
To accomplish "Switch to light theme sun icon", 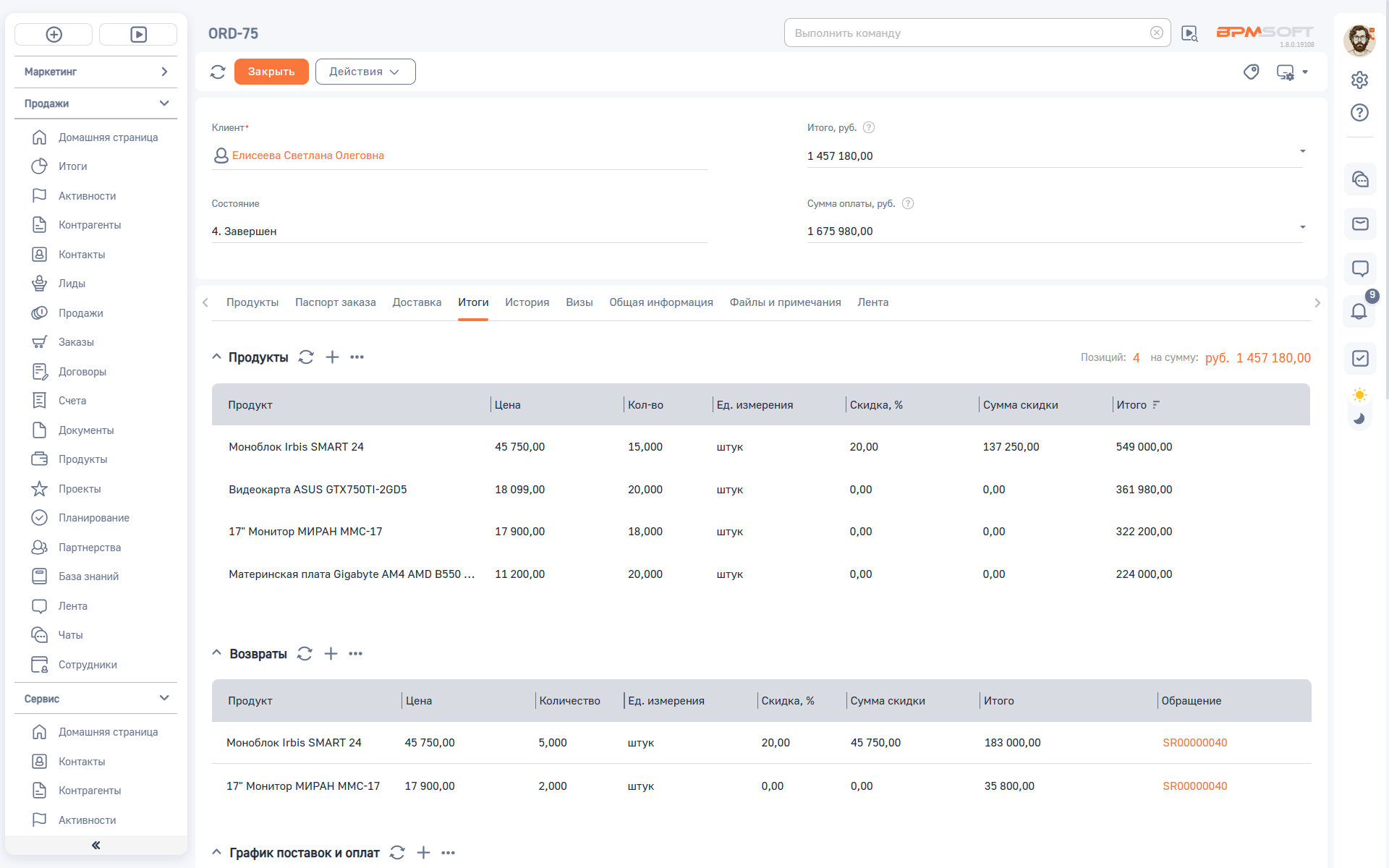I will coord(1359,395).
